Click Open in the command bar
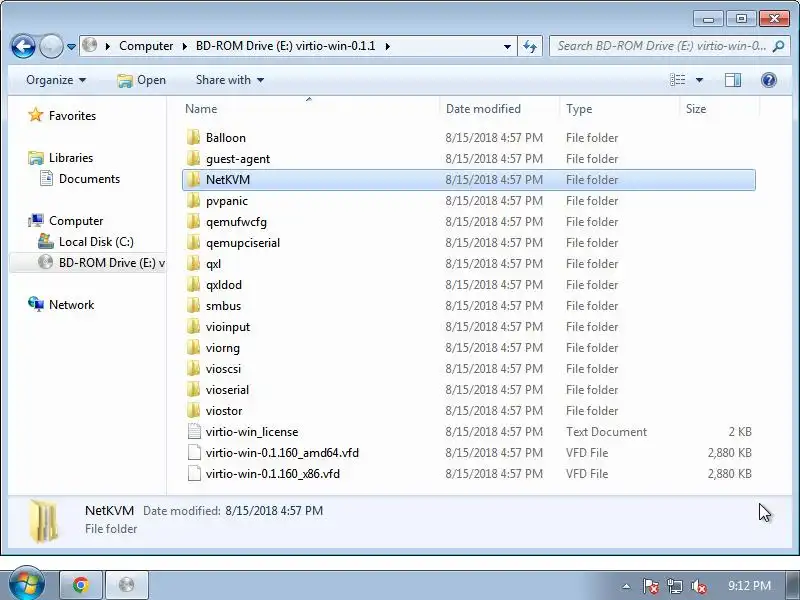 tap(142, 80)
